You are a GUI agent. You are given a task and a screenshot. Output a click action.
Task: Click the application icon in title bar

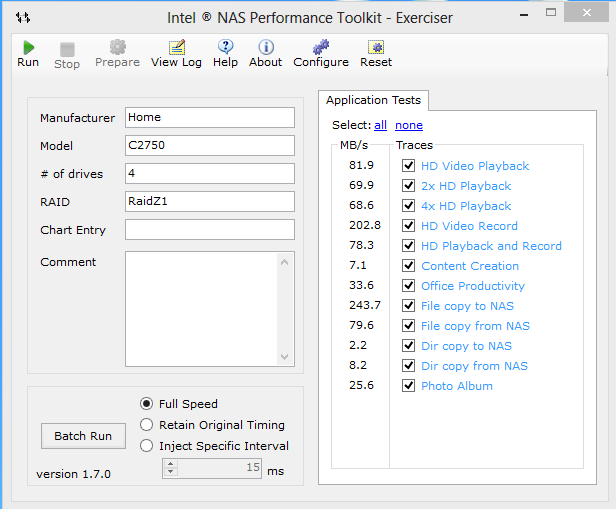coord(23,18)
